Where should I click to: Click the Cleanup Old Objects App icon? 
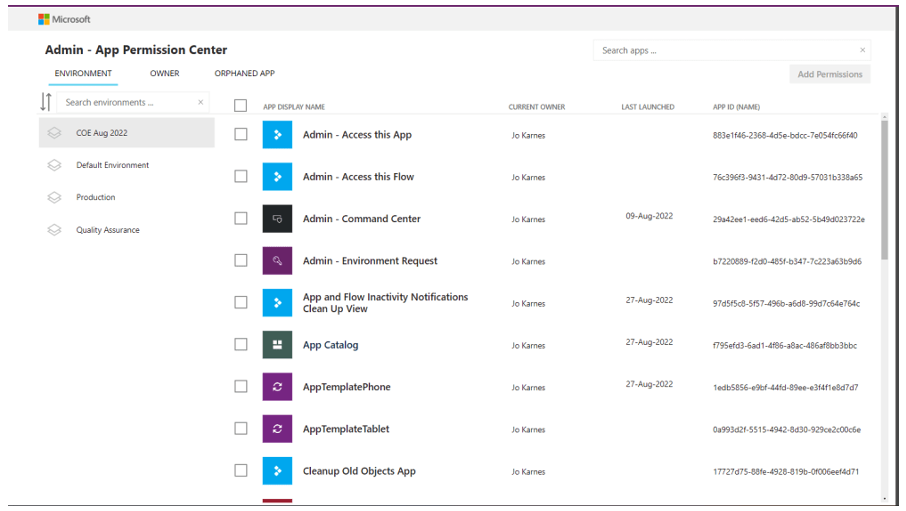tap(277, 471)
